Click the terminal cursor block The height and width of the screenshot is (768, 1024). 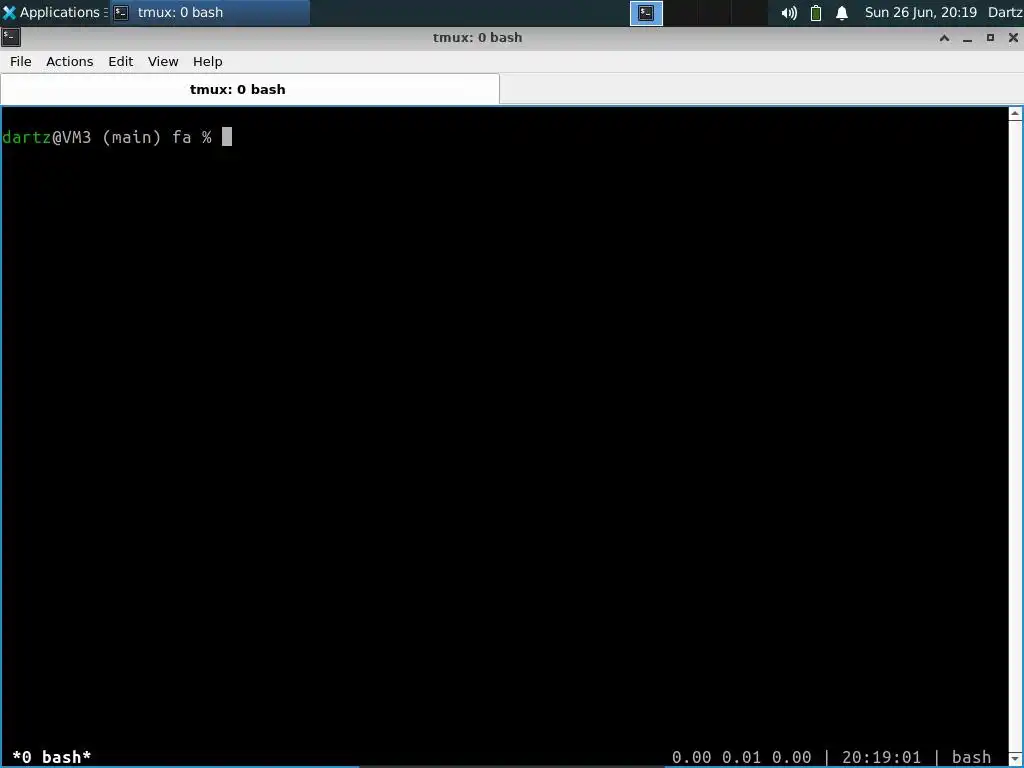pyautogui.click(x=227, y=136)
